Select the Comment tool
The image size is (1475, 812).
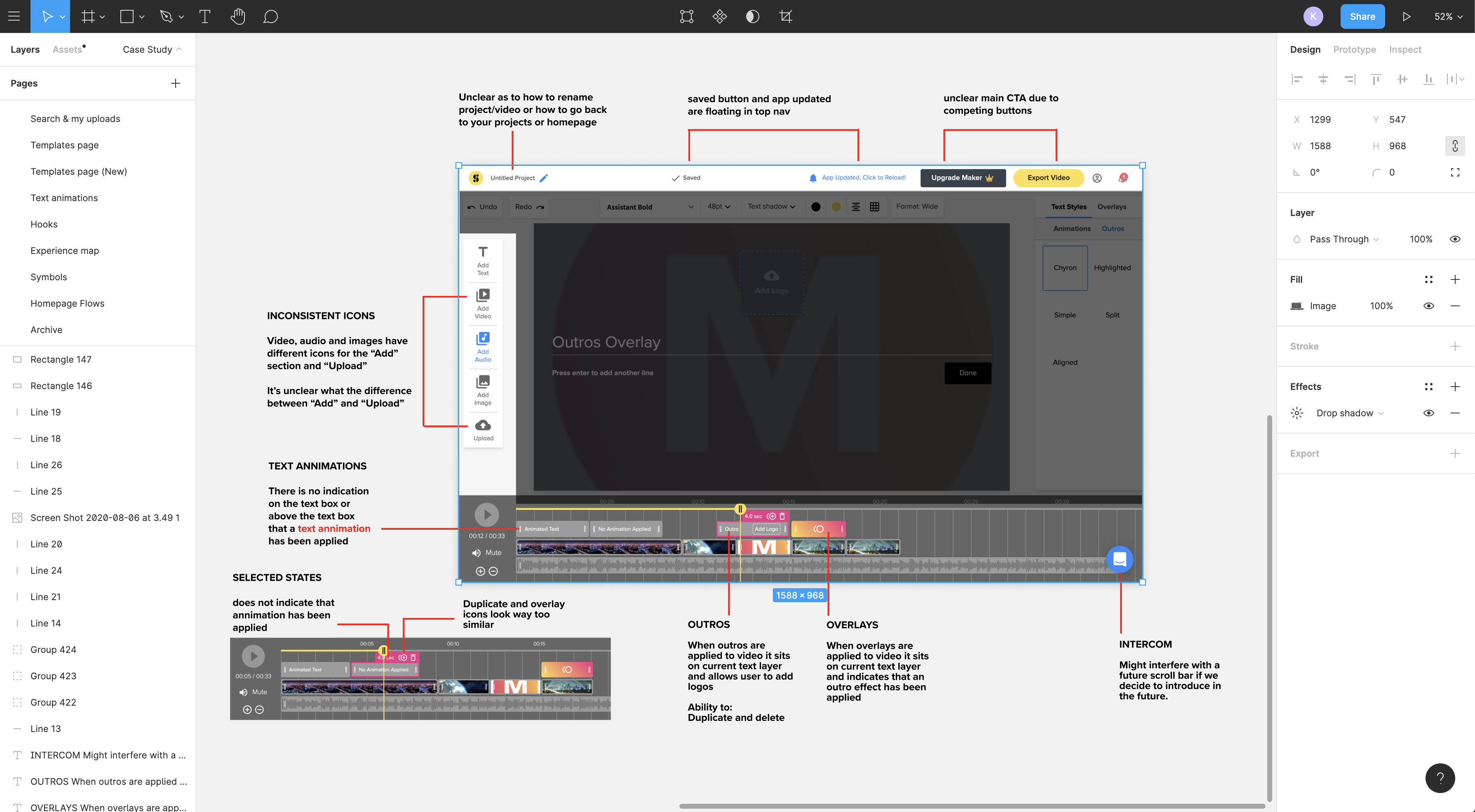270,16
